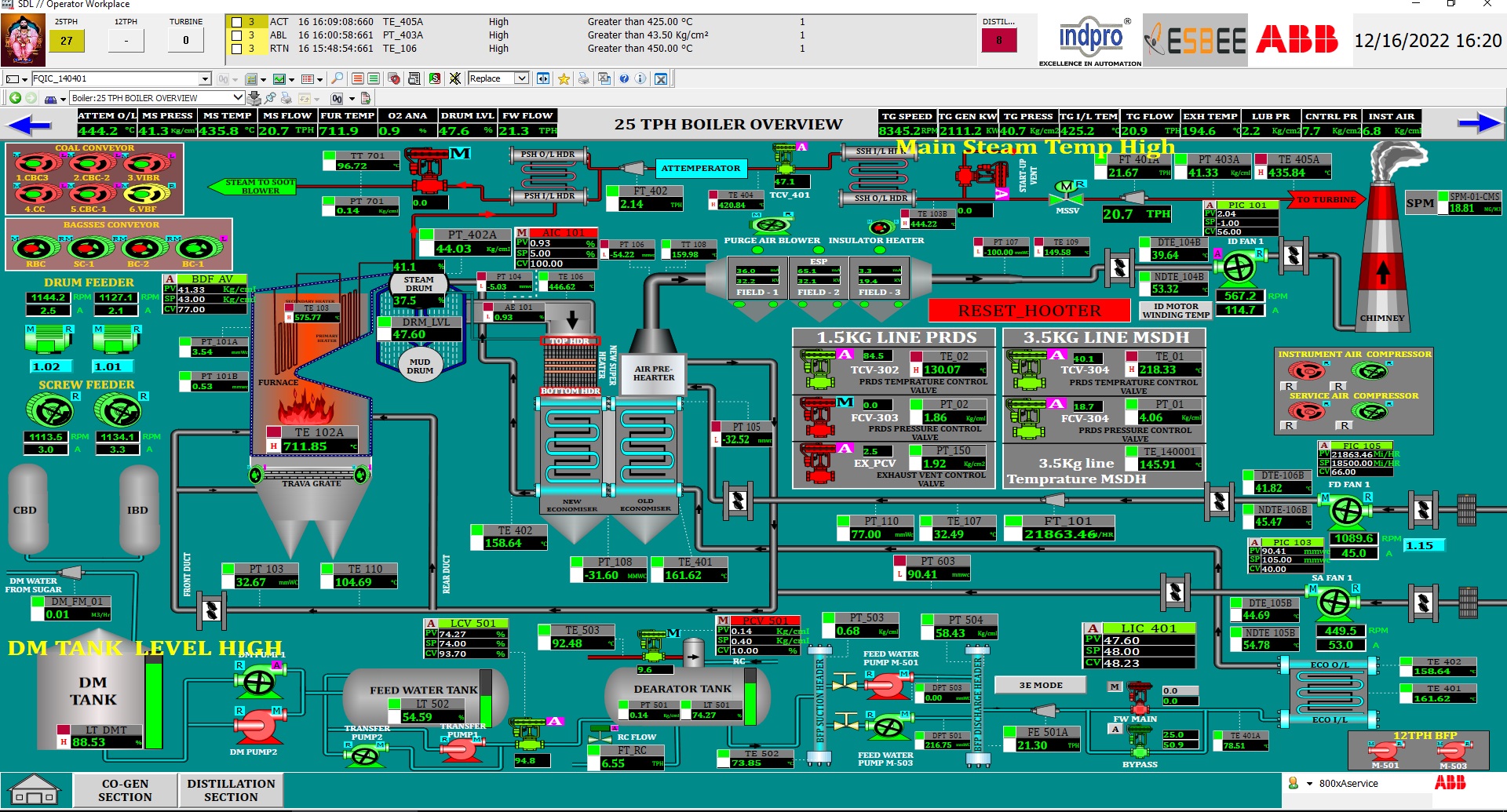
Task: Click the 3E MODE button
Action: tap(1041, 685)
